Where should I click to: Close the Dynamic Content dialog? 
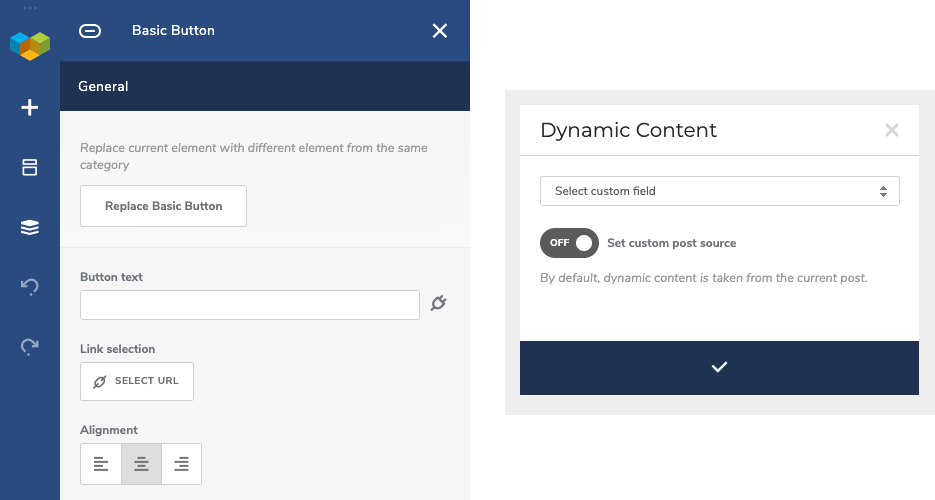891,130
